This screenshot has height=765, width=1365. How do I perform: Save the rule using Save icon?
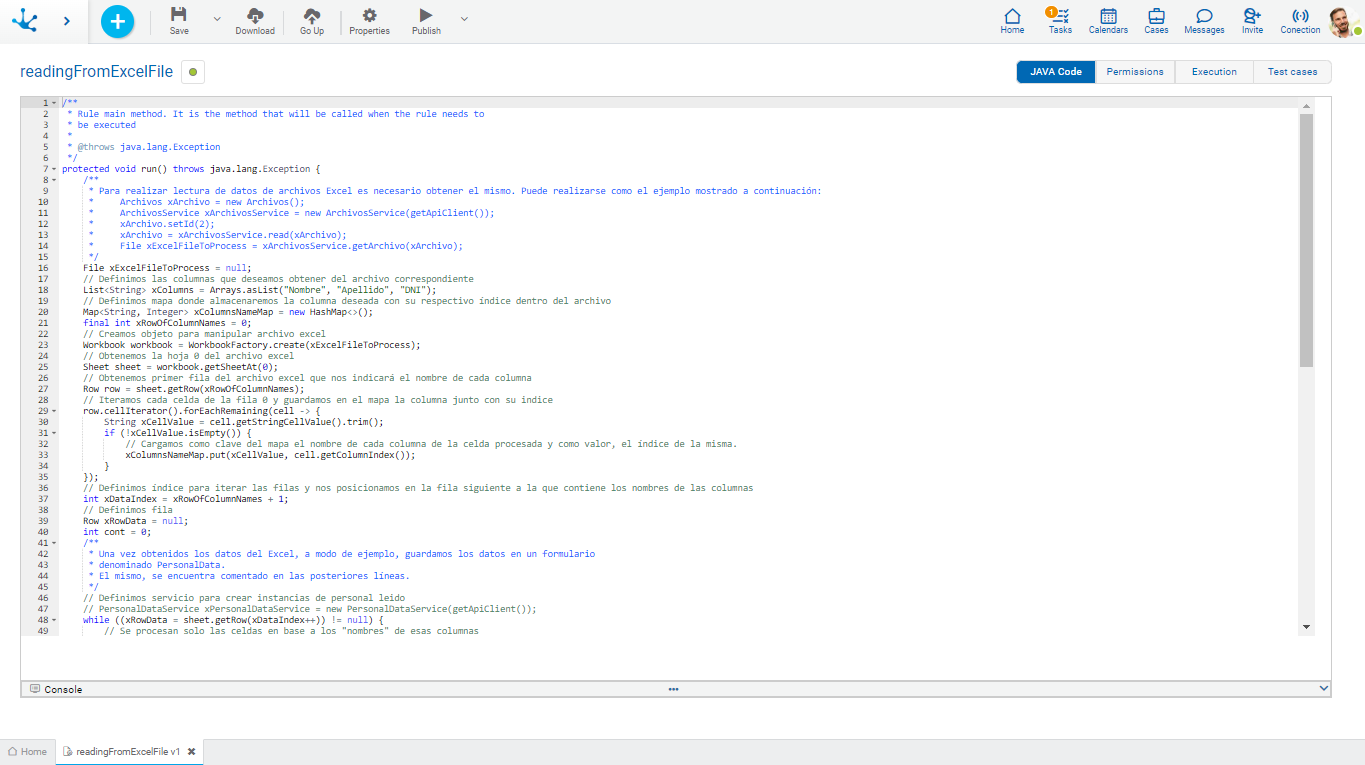pos(179,20)
